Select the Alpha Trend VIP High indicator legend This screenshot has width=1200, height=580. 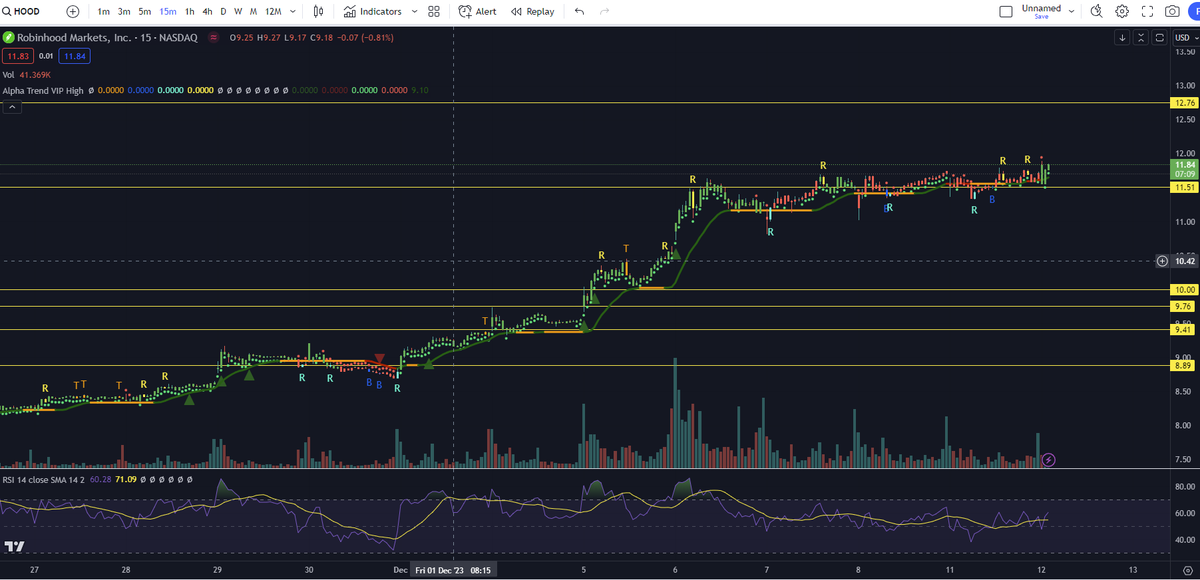click(43, 90)
